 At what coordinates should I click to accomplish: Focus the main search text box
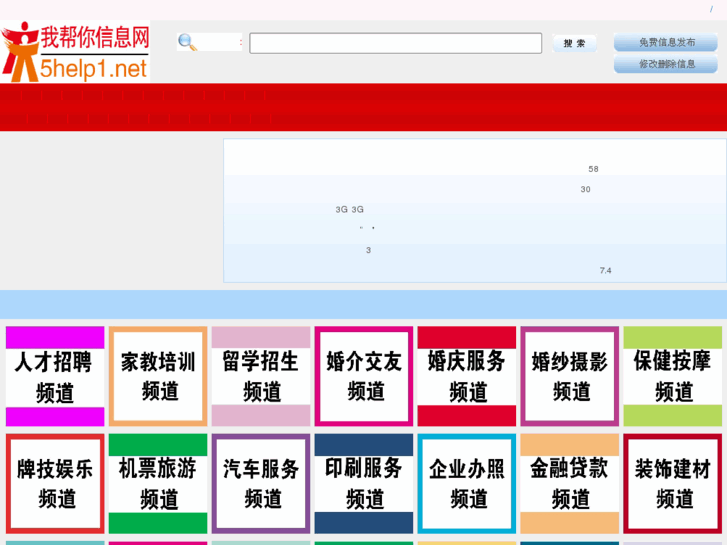(x=395, y=43)
